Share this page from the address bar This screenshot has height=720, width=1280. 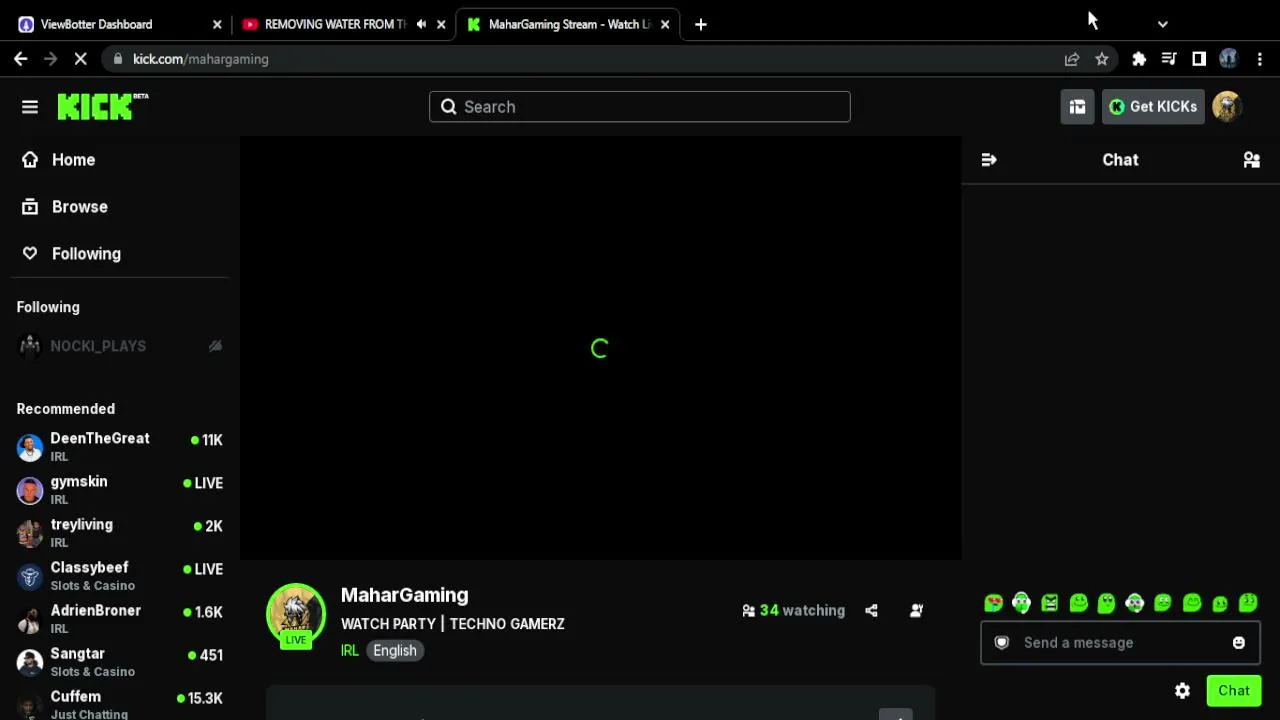tap(1072, 59)
